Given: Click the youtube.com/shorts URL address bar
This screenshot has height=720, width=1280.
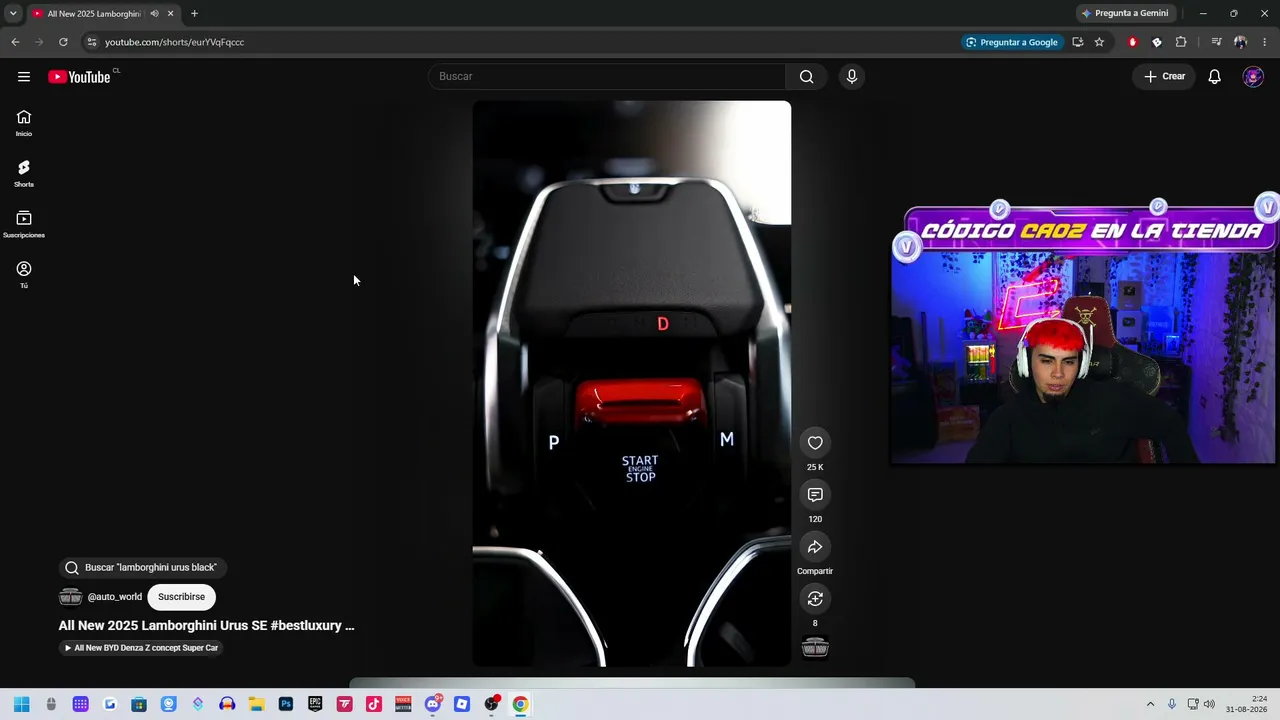Looking at the screenshot, I should point(174,42).
